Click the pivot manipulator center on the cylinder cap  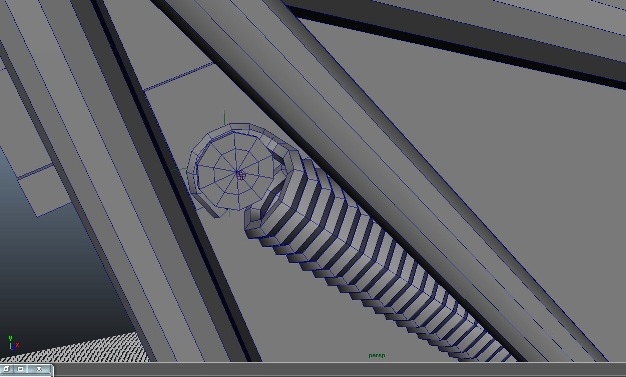pyautogui.click(x=240, y=174)
